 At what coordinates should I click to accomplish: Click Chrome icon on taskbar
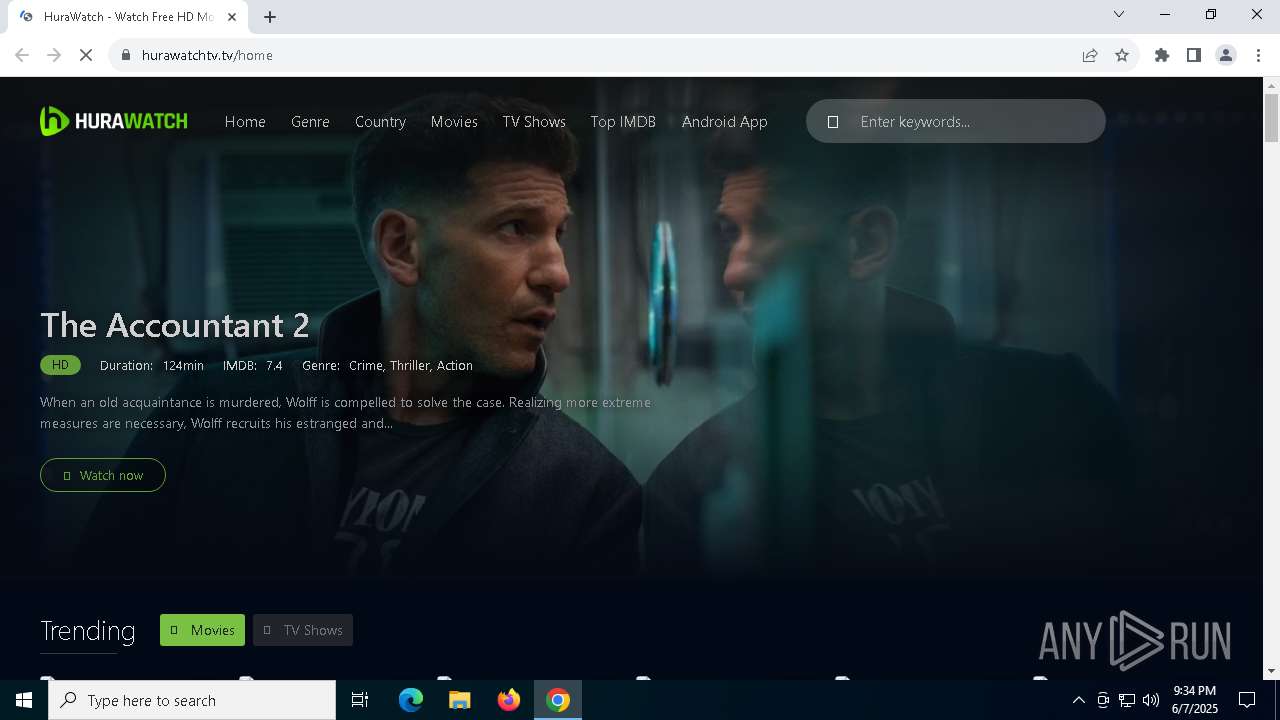pos(558,700)
